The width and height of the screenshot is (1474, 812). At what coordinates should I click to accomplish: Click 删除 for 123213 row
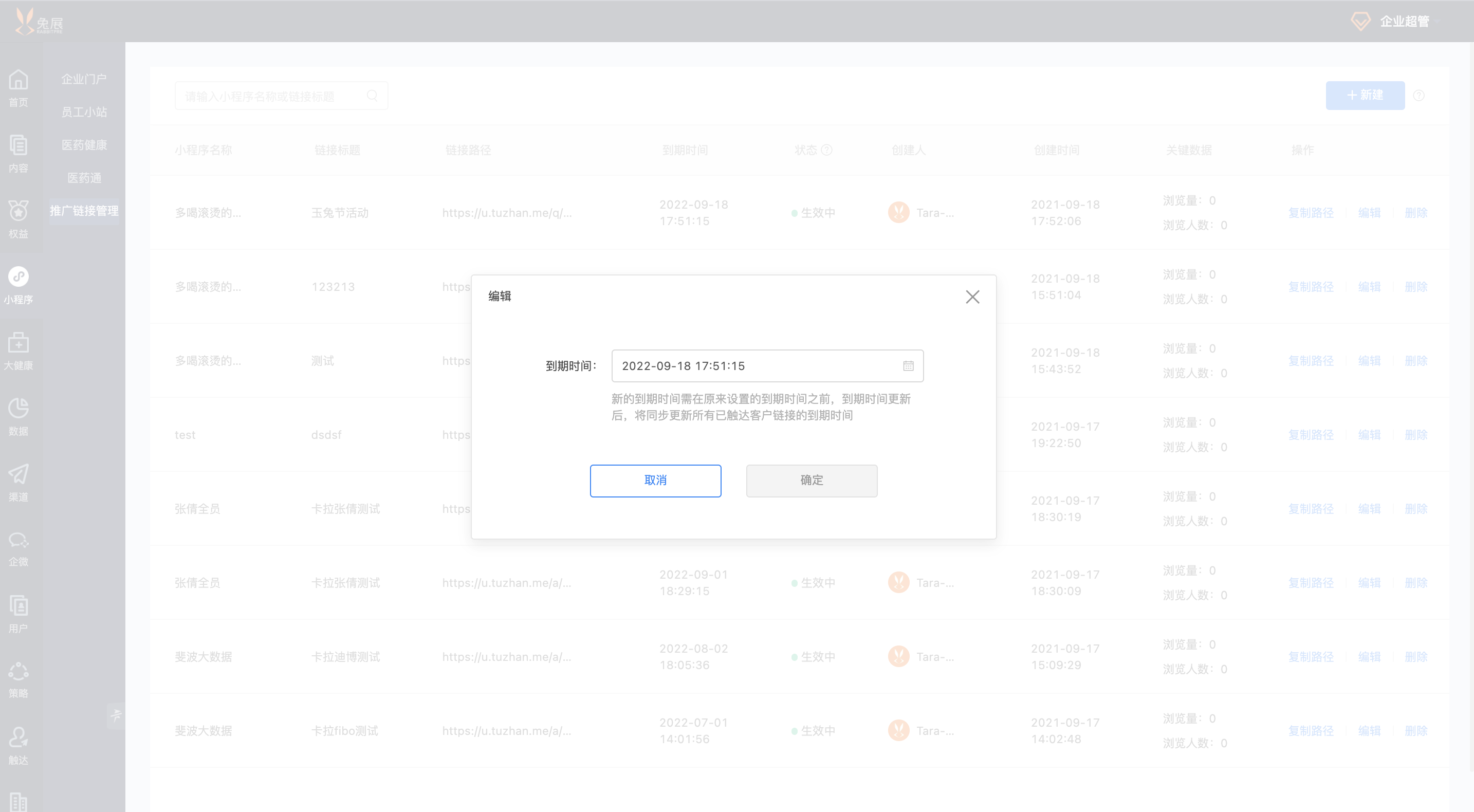(x=1416, y=287)
